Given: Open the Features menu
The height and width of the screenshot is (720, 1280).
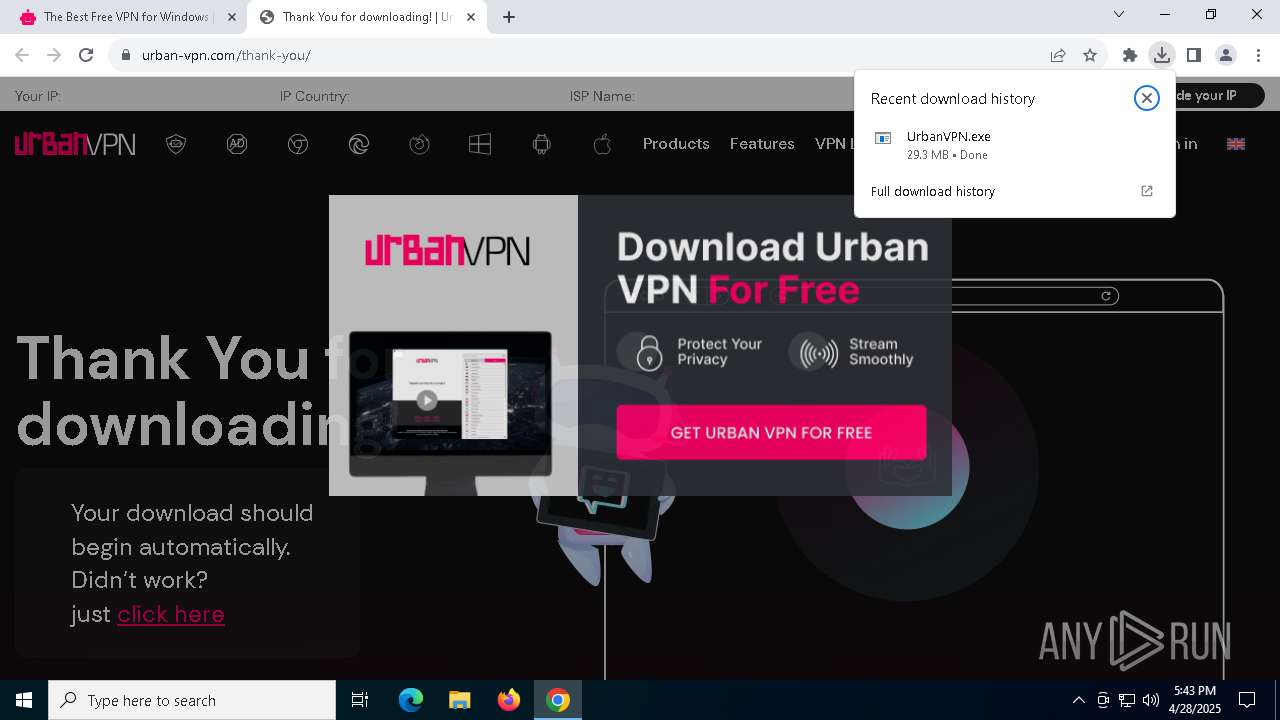Looking at the screenshot, I should coord(762,144).
